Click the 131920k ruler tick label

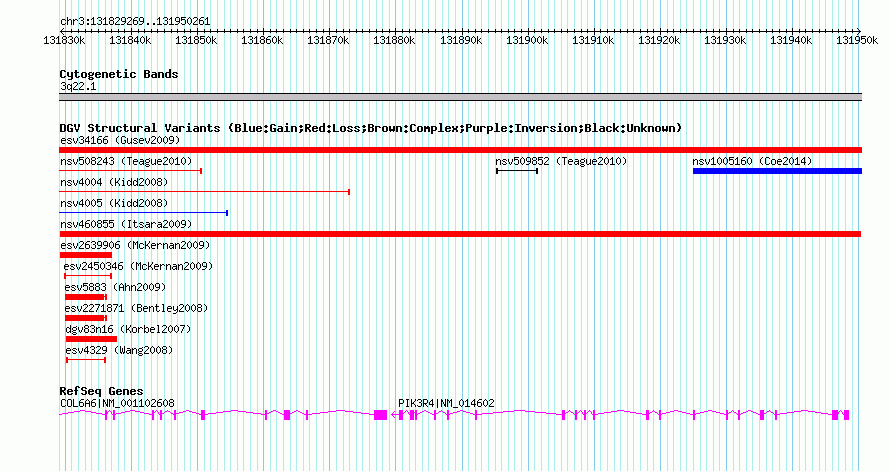point(659,40)
